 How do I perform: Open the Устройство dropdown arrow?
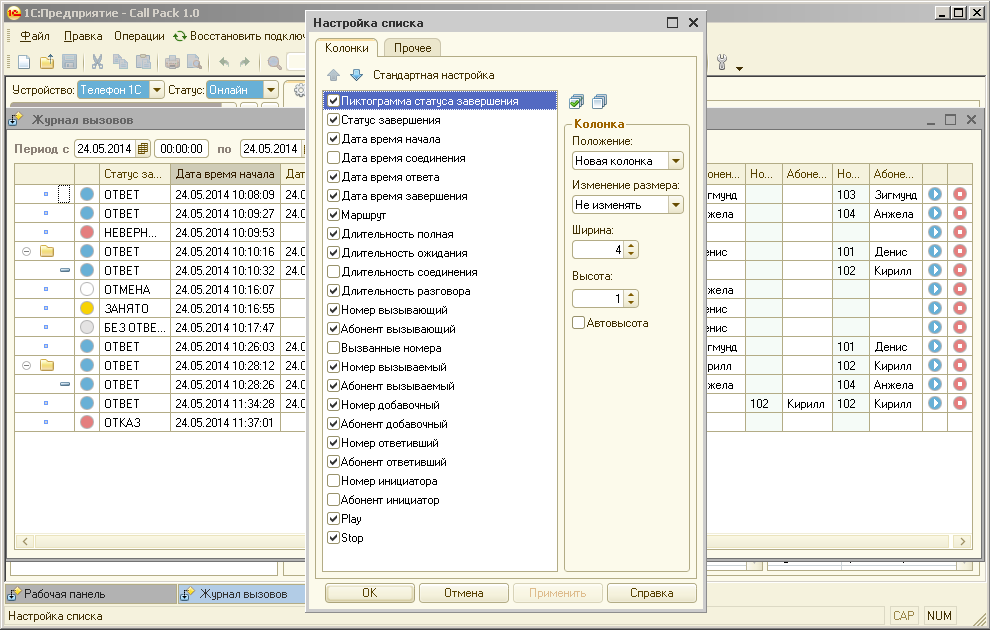click(x=157, y=90)
